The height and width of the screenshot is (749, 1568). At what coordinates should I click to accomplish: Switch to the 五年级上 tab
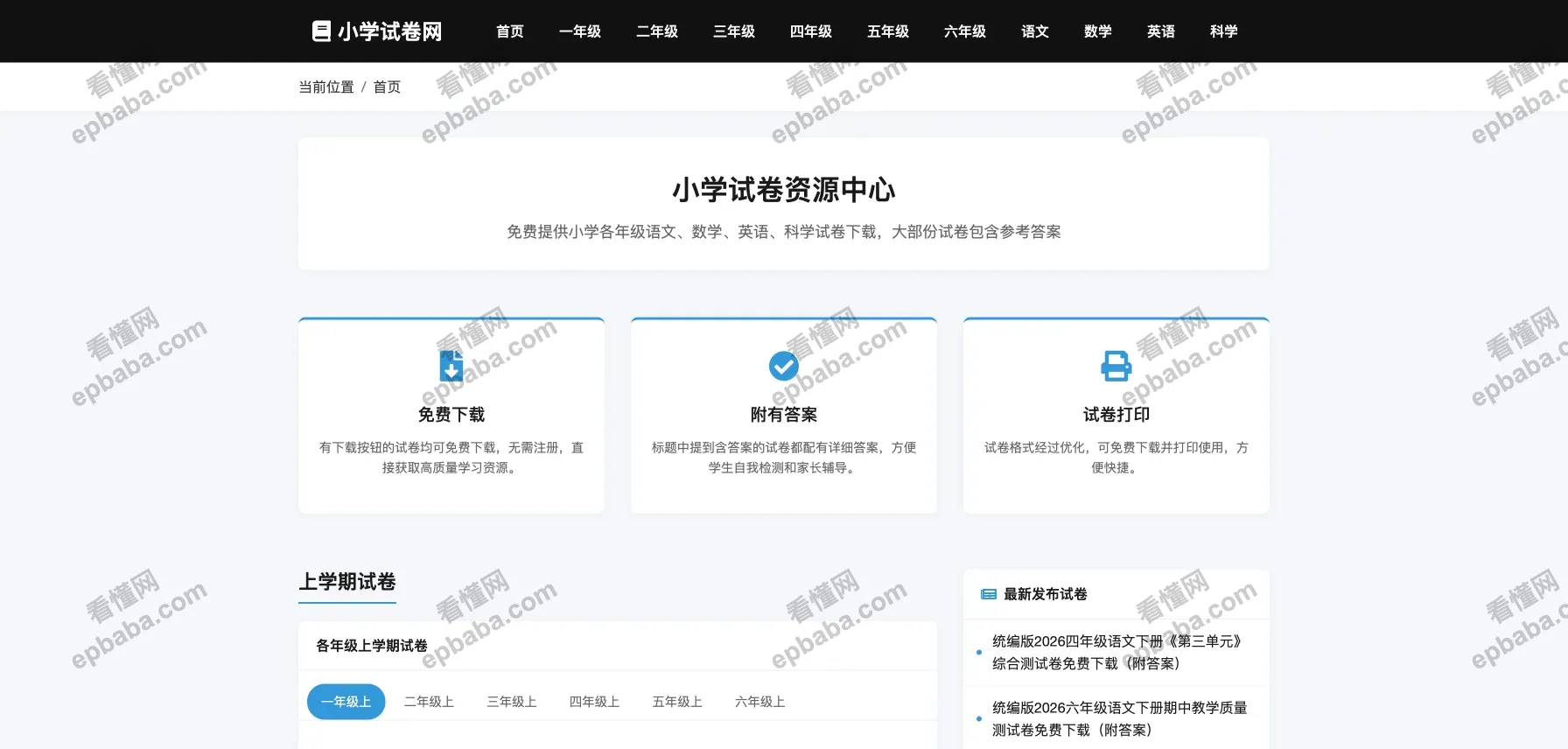pyautogui.click(x=677, y=702)
